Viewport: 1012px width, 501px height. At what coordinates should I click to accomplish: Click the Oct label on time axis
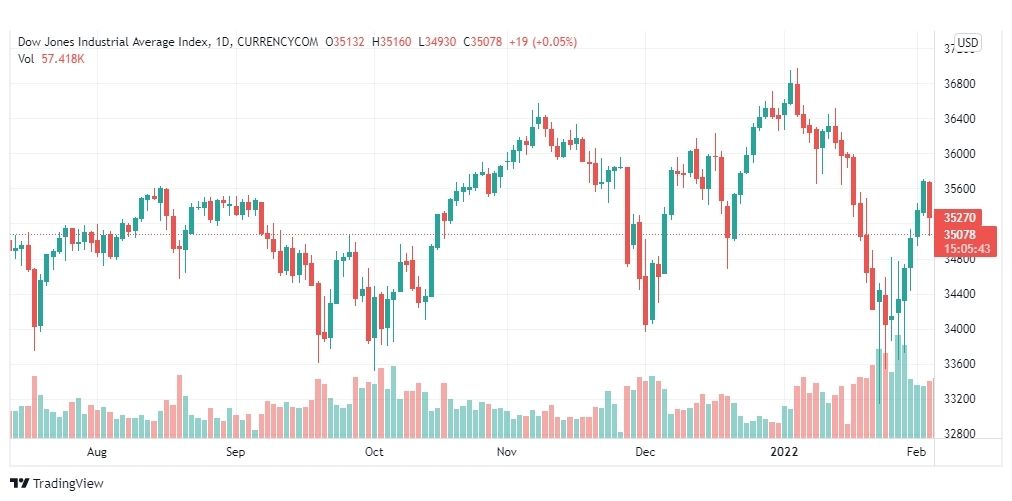(374, 452)
